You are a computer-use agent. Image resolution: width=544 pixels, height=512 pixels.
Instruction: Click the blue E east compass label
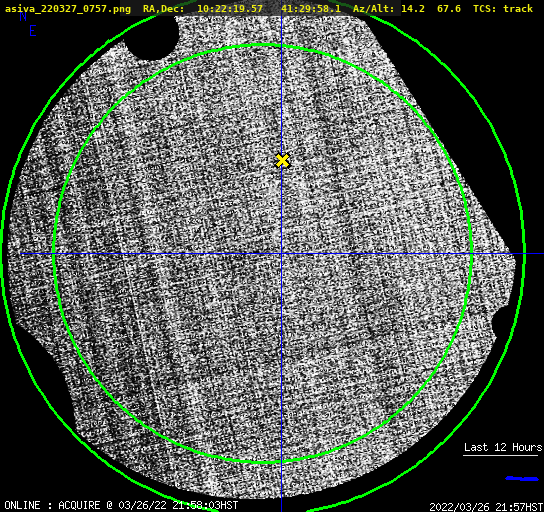tap(33, 31)
